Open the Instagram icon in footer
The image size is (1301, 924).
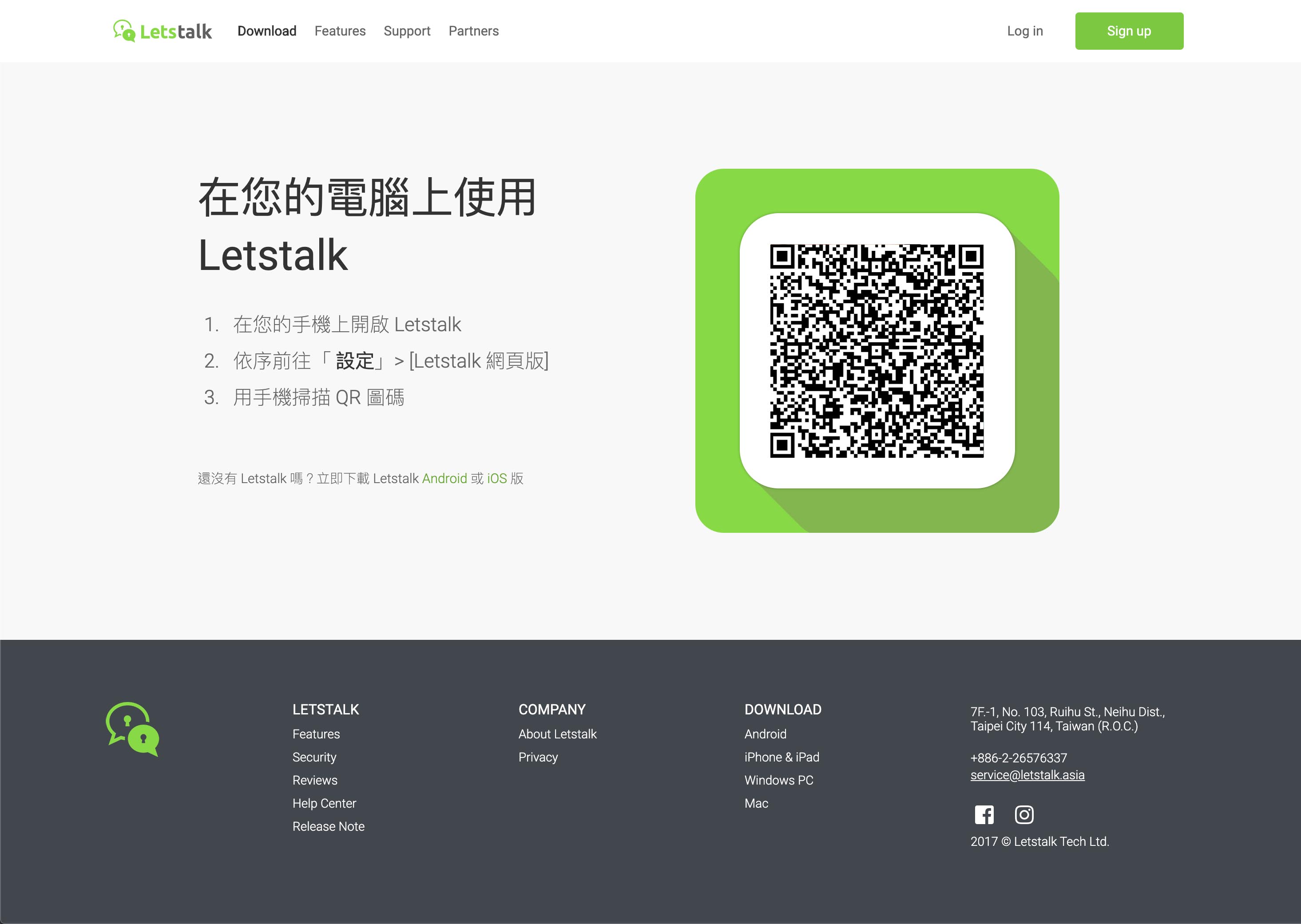(1024, 815)
